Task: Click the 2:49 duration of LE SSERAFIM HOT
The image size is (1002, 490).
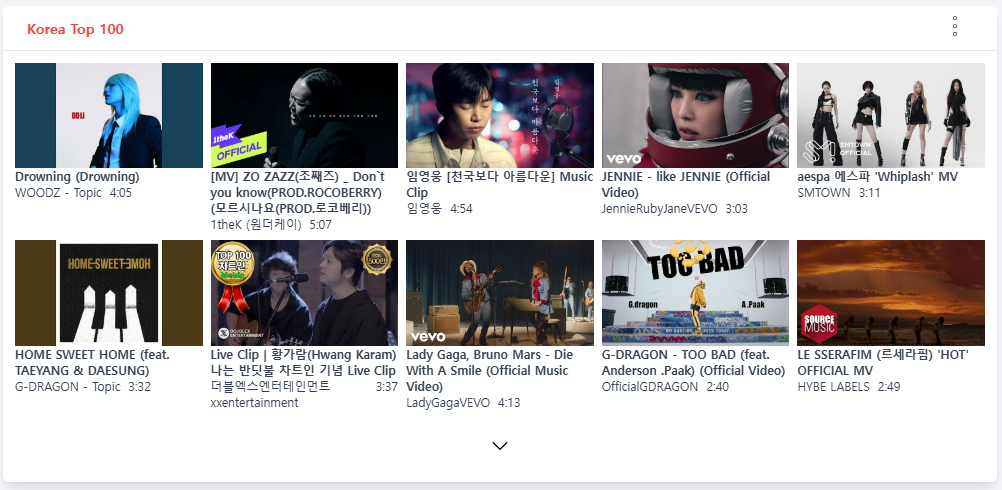Action: (x=889, y=387)
